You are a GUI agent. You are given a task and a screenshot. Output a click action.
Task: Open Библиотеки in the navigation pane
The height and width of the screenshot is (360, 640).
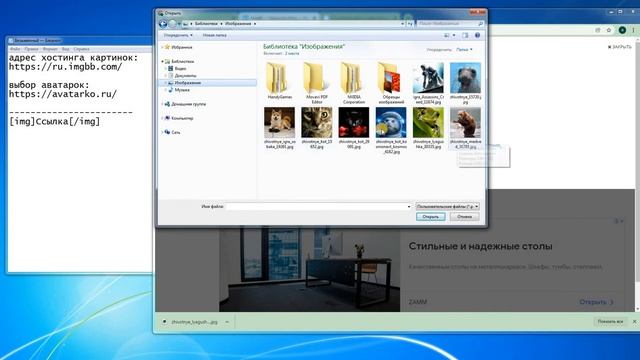[182, 62]
